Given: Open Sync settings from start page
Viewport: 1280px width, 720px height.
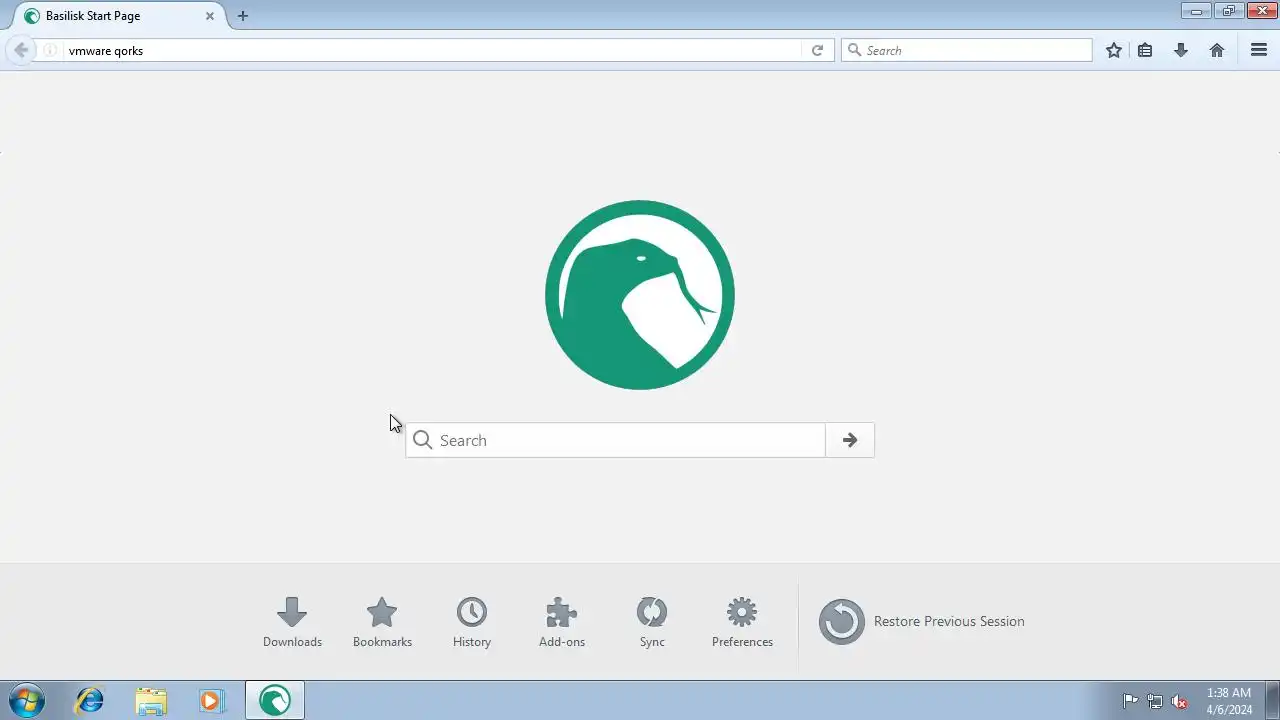Looking at the screenshot, I should click(x=652, y=621).
